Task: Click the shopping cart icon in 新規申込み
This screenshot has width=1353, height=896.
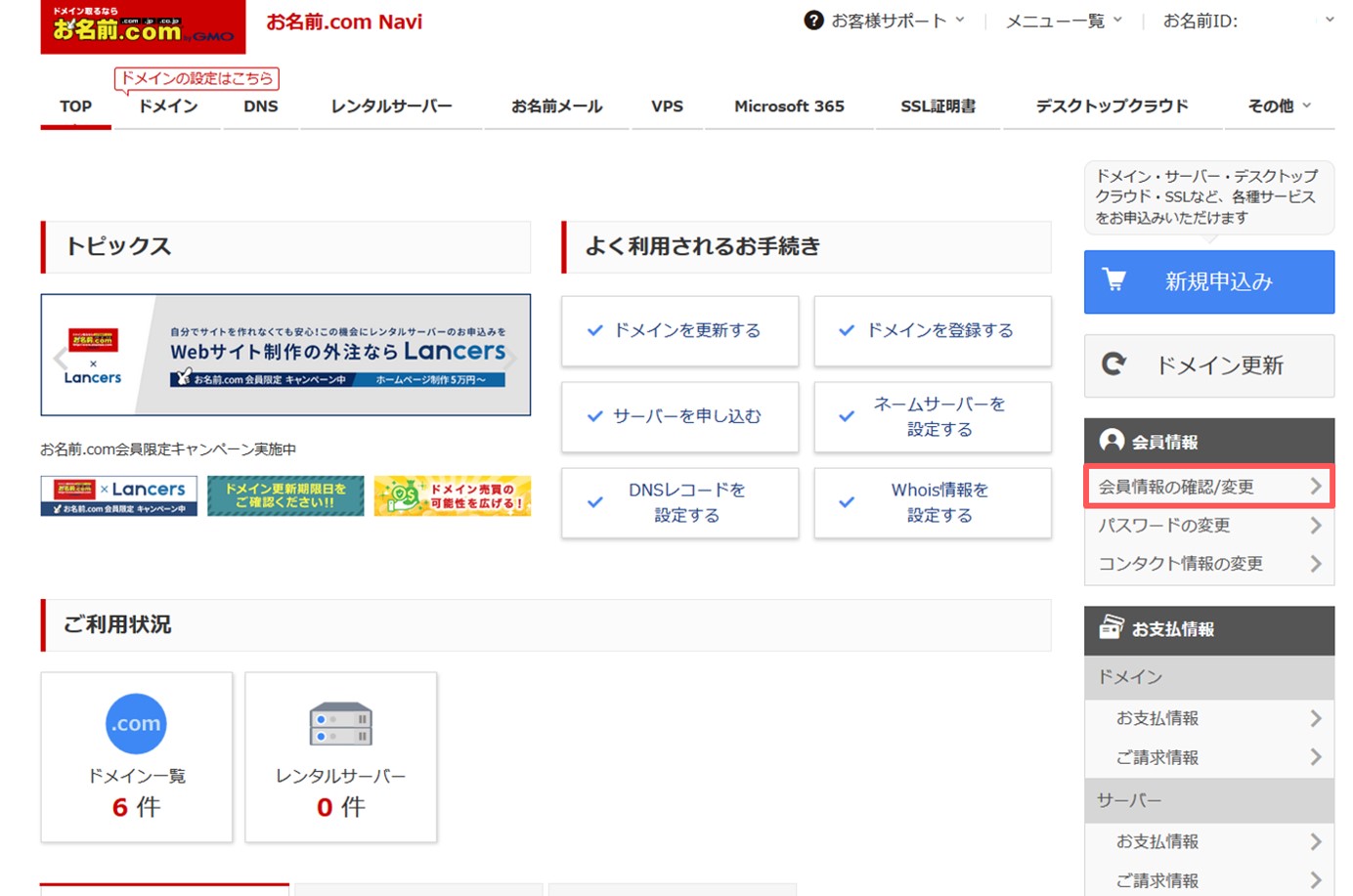Action: click(x=1113, y=280)
